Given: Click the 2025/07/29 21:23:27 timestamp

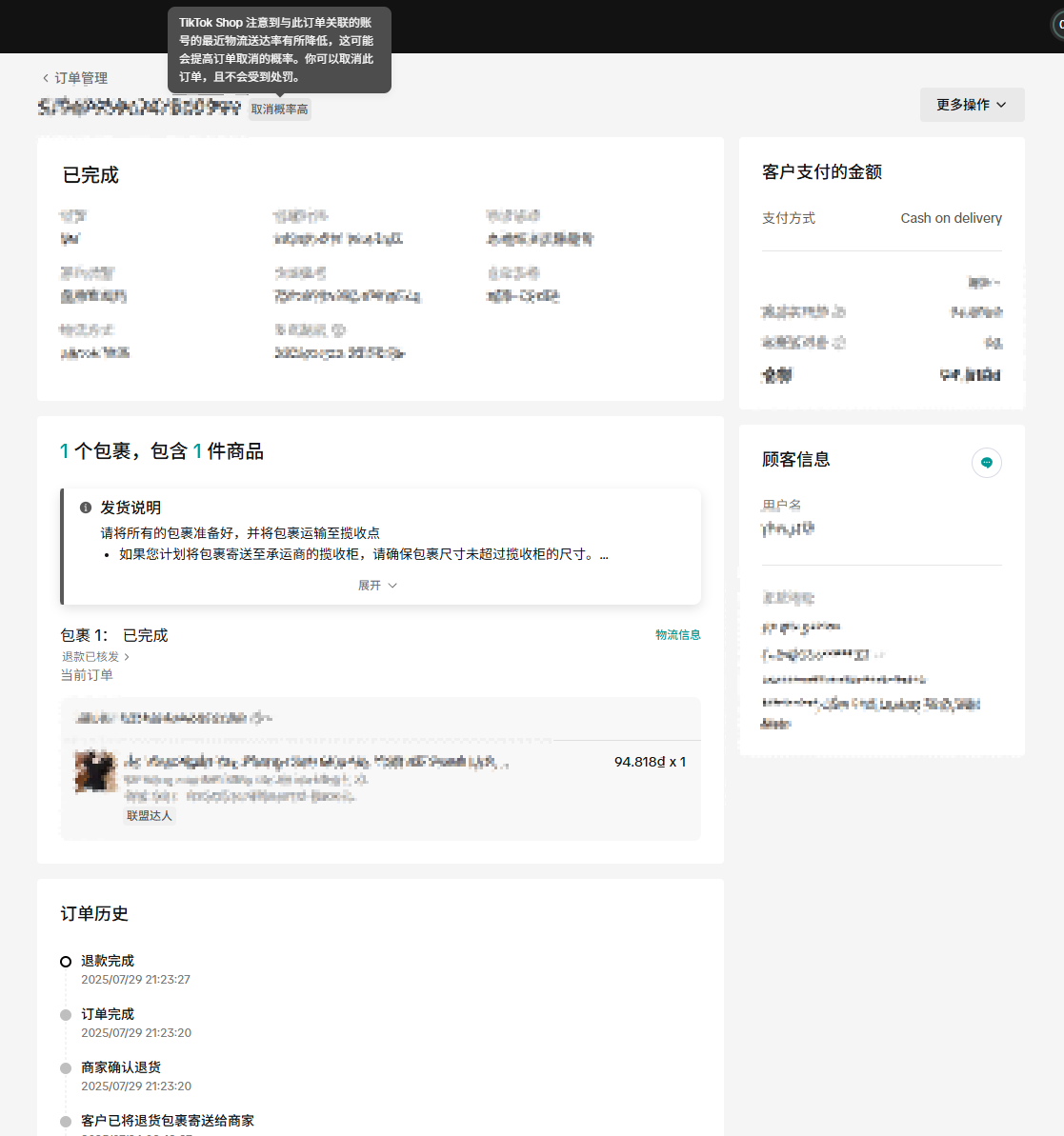Looking at the screenshot, I should pyautogui.click(x=135, y=980).
